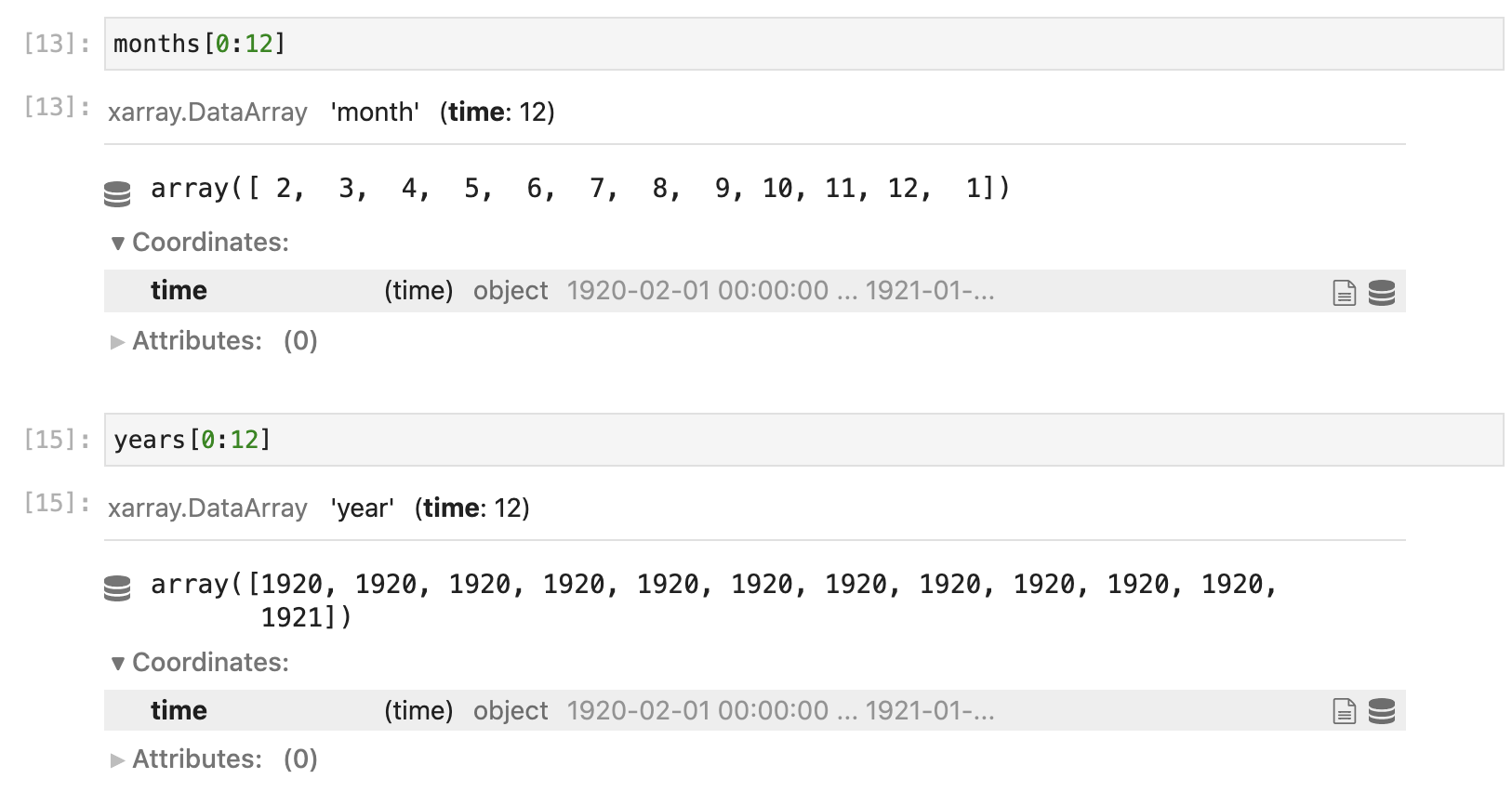1512x805 pixels.
Task: Show data icon for years time coordinate
Action: pyautogui.click(x=1382, y=712)
